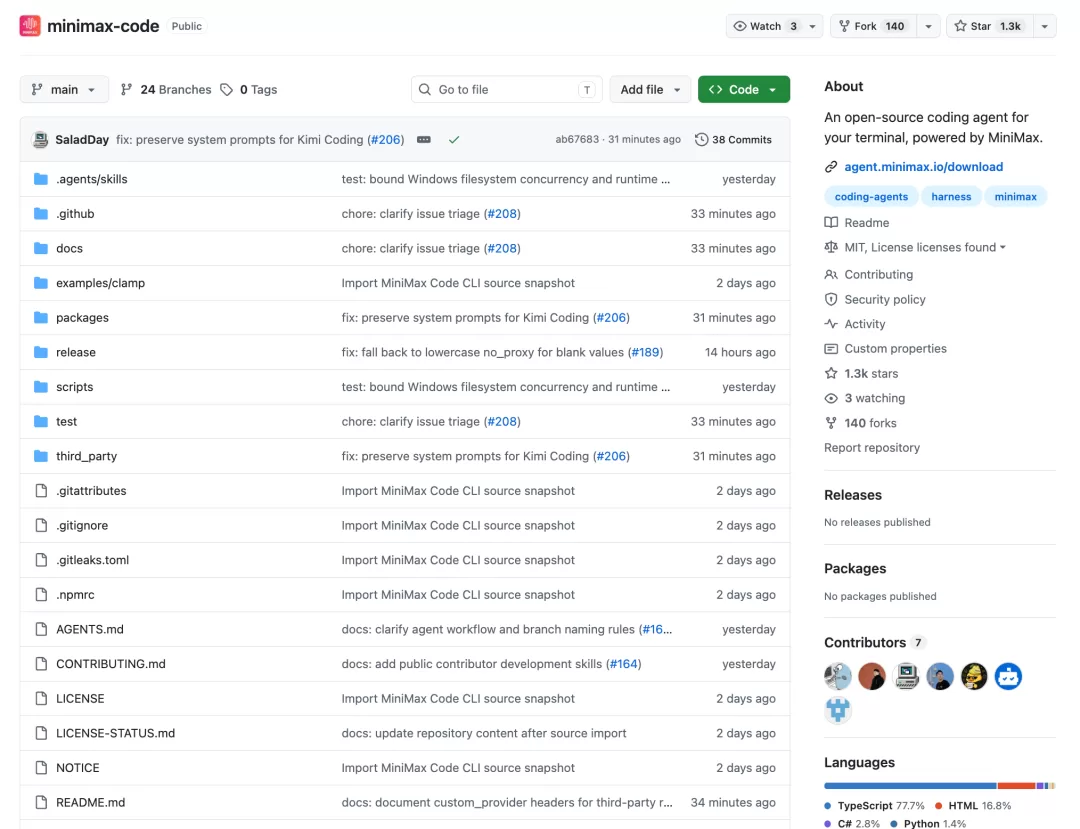Viewport: 1080px width, 829px height.
Task: Click the TypeScript segment of the language bar
Action: (910, 786)
